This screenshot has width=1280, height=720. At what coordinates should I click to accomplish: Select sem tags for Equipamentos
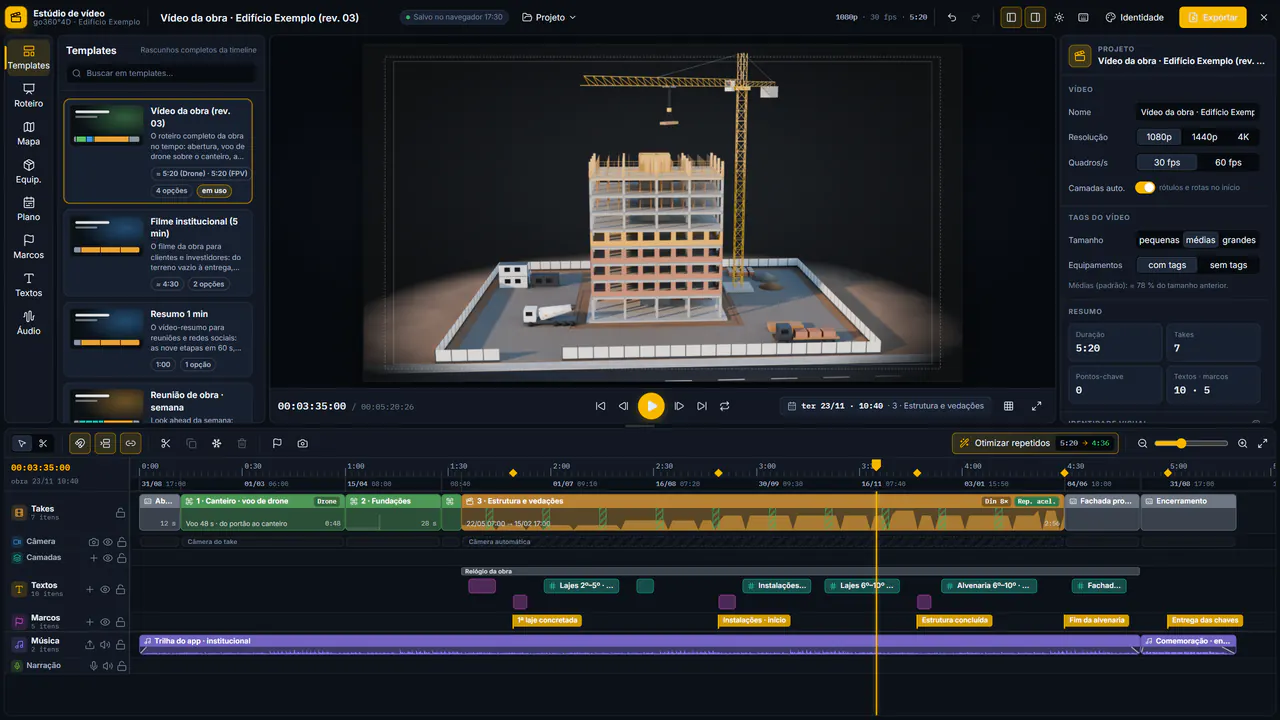tap(1228, 265)
